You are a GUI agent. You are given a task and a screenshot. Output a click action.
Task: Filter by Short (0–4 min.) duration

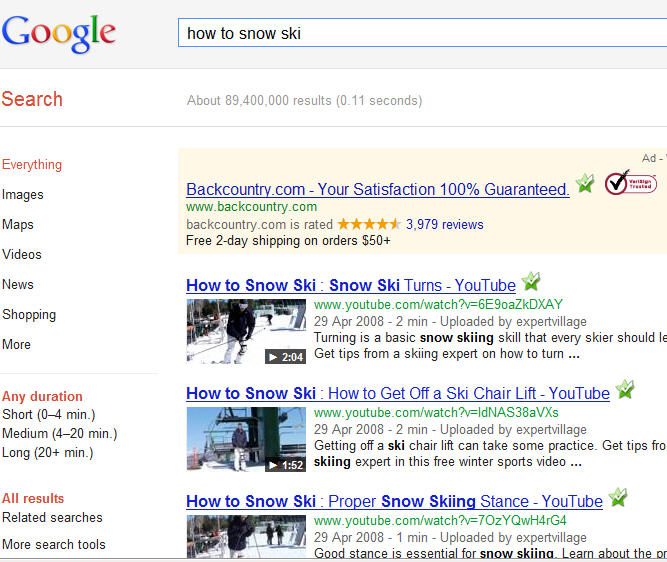click(48, 414)
